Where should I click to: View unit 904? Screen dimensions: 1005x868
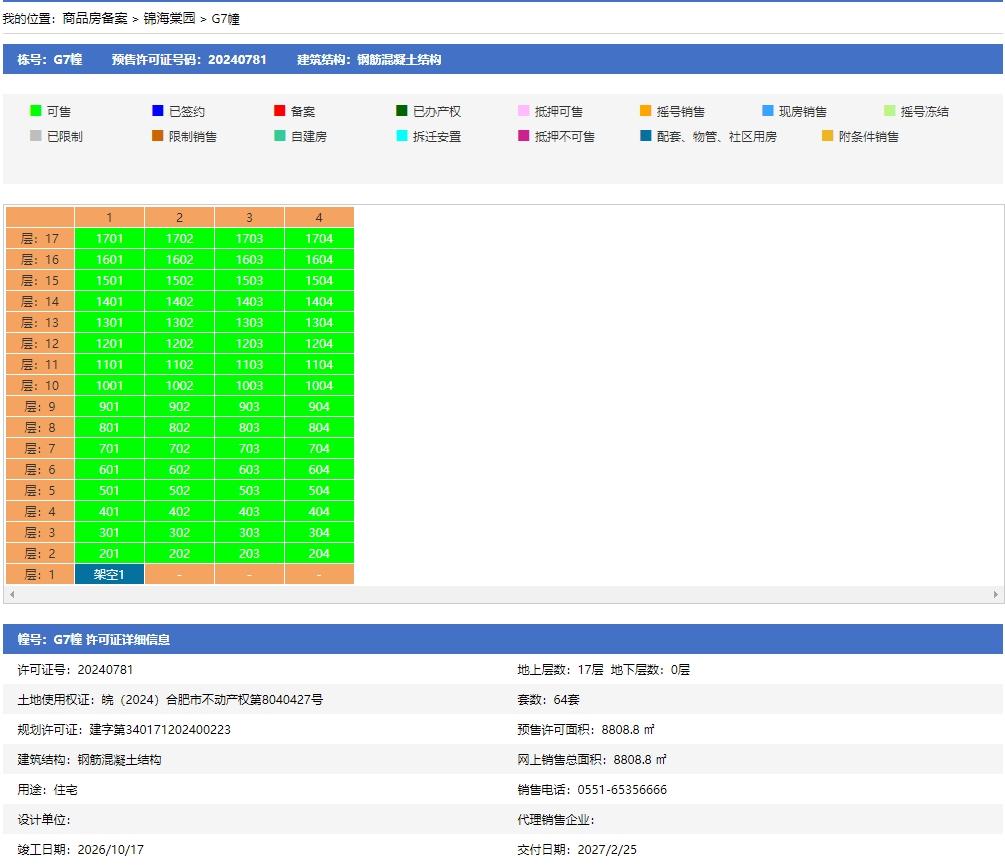coord(319,406)
